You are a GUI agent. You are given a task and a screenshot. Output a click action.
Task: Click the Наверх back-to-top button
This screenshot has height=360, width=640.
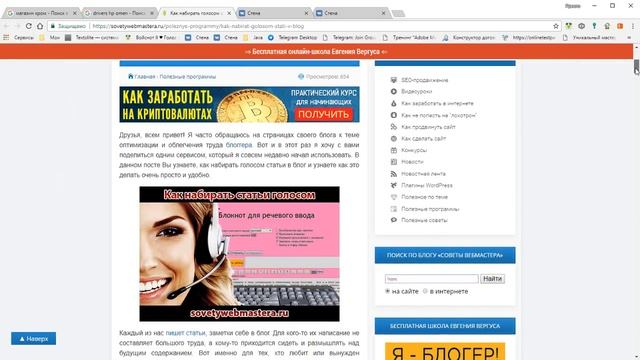point(33,338)
